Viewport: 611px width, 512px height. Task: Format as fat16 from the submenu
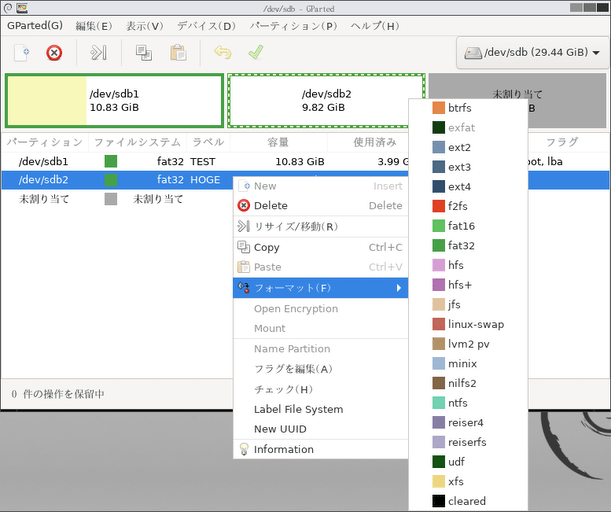tap(468, 226)
